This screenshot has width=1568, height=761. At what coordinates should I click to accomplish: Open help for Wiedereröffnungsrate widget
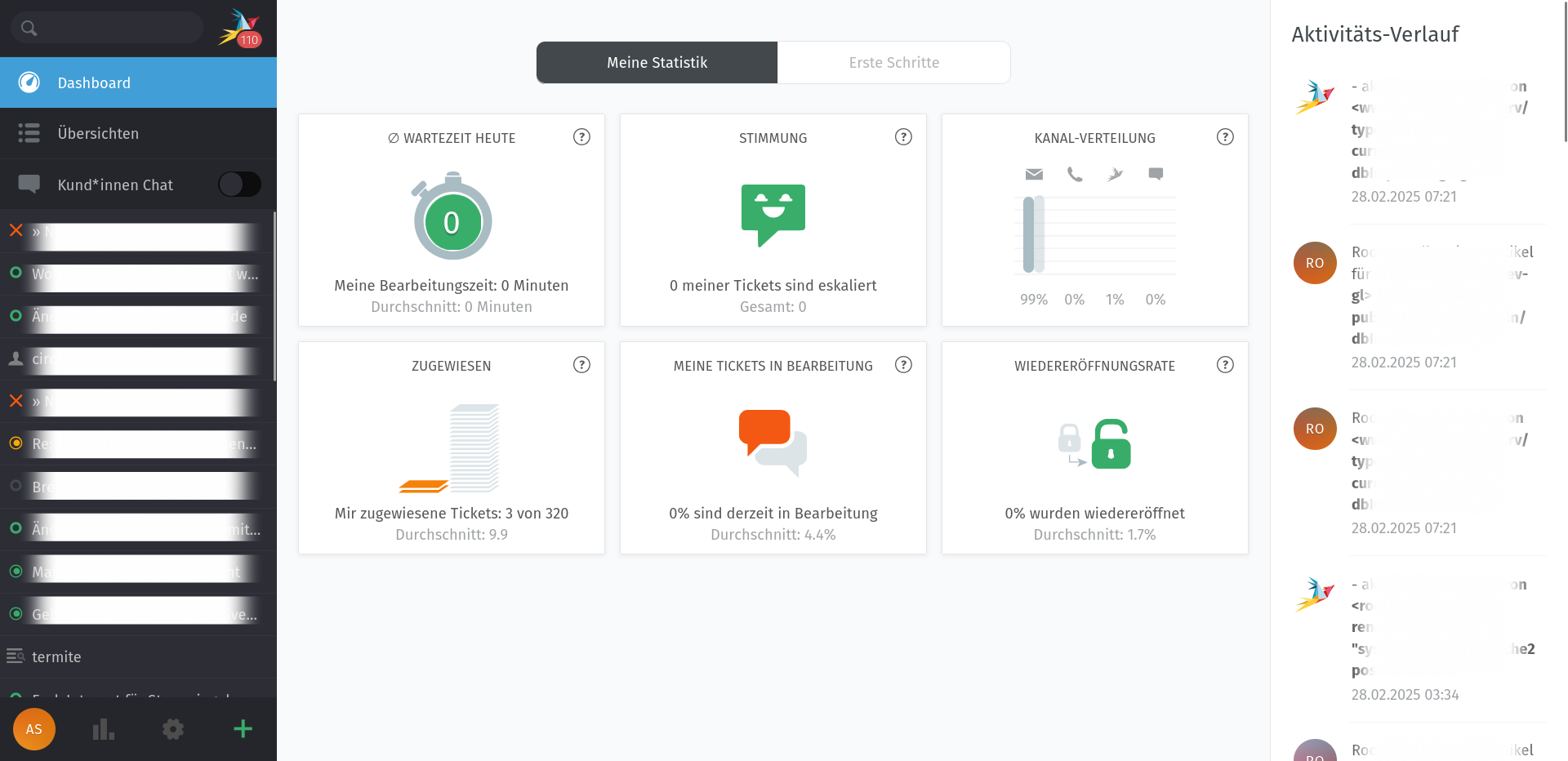1225,365
